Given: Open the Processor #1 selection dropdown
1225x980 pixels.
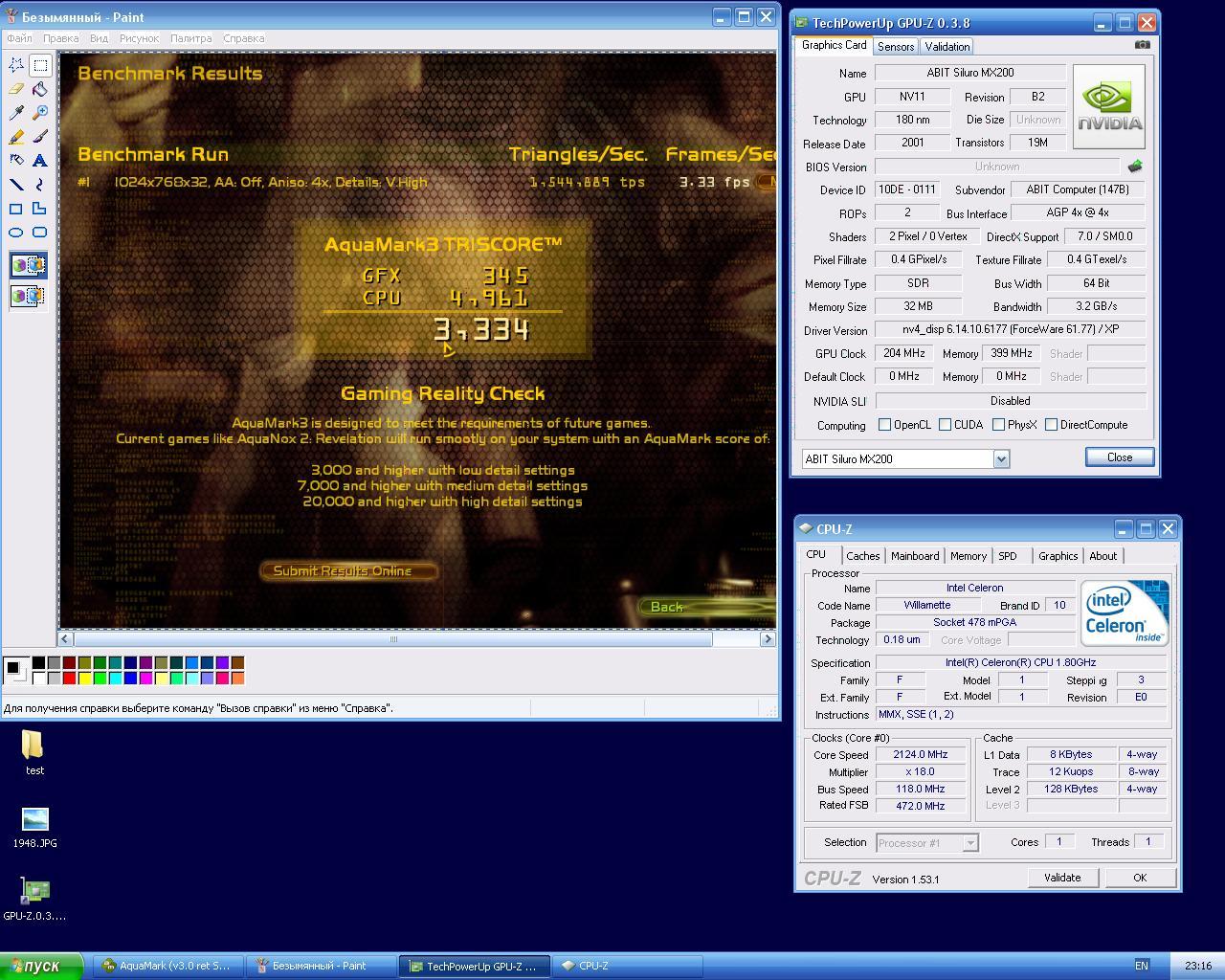Looking at the screenshot, I should (969, 843).
